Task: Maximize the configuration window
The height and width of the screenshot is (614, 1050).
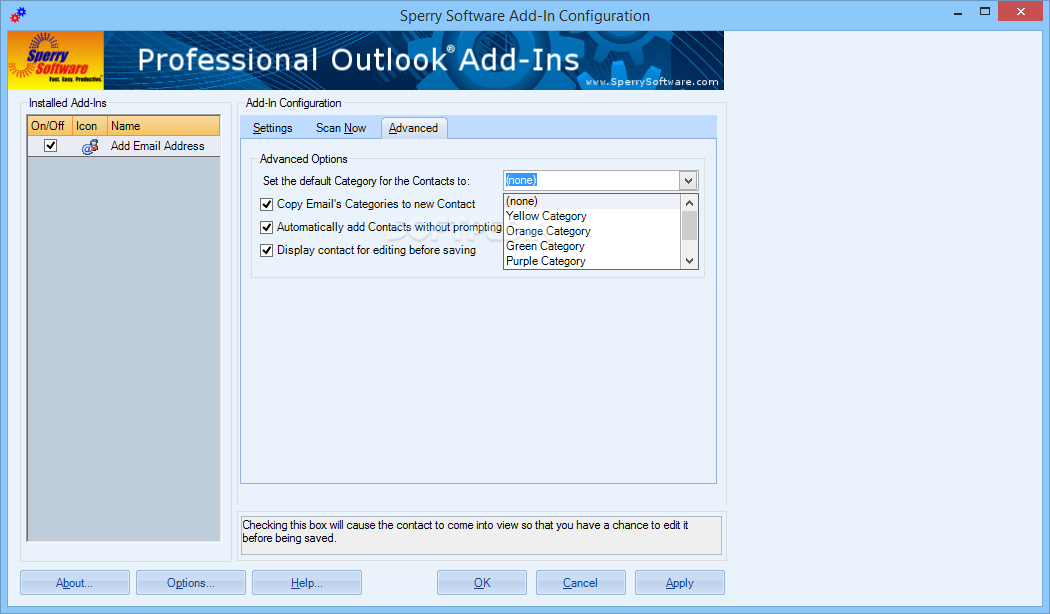Action: click(x=984, y=11)
